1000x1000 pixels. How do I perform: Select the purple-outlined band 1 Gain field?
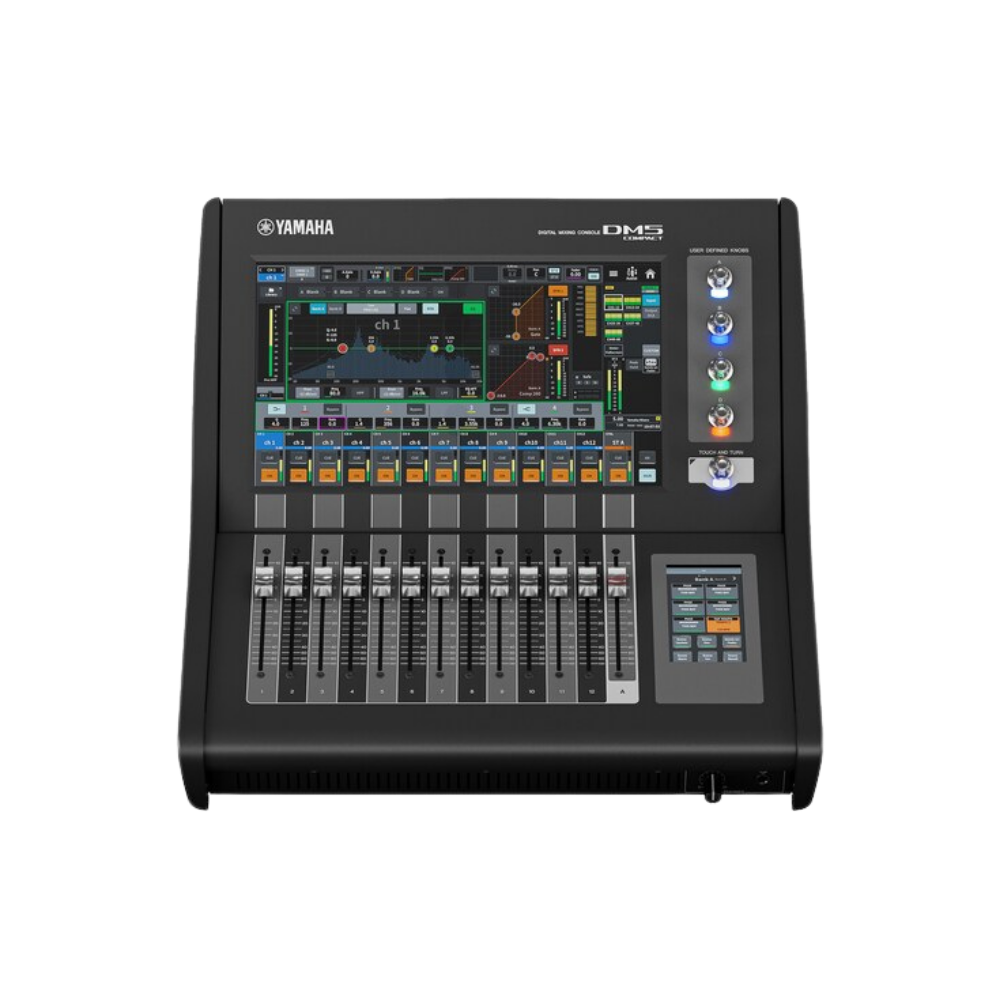[332, 422]
